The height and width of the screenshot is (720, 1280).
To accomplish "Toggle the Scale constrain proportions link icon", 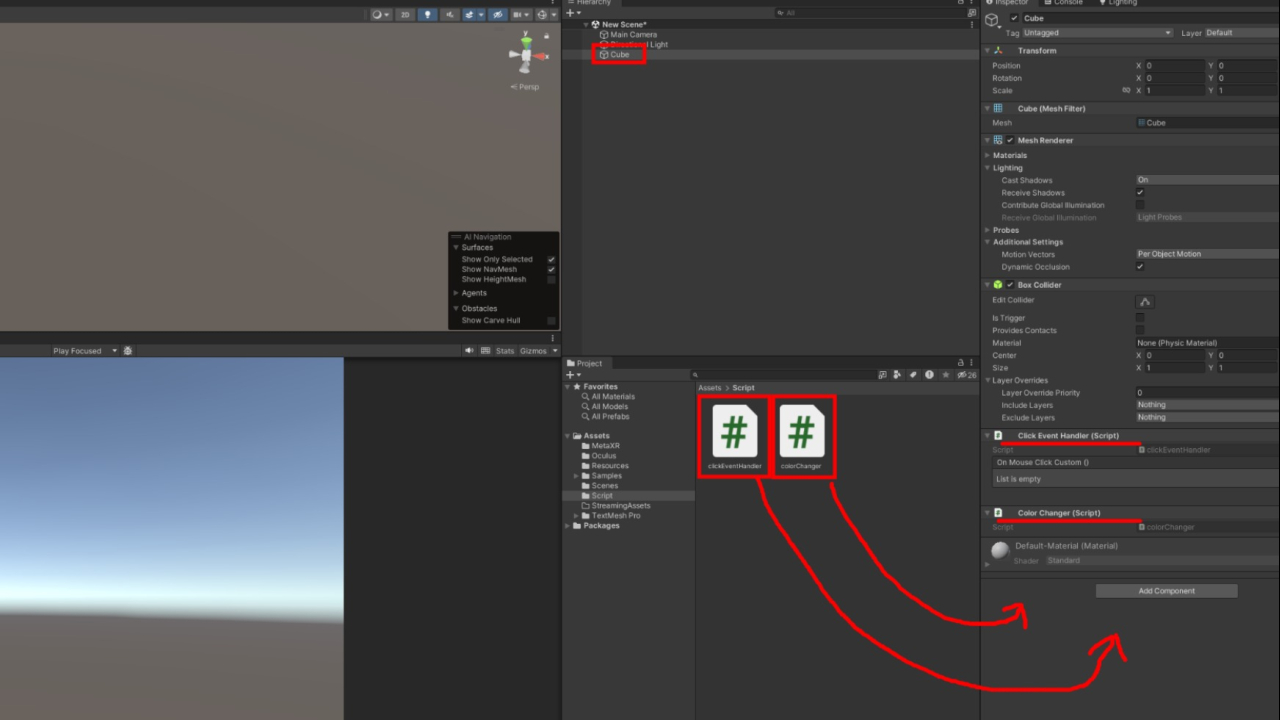I will point(1126,90).
